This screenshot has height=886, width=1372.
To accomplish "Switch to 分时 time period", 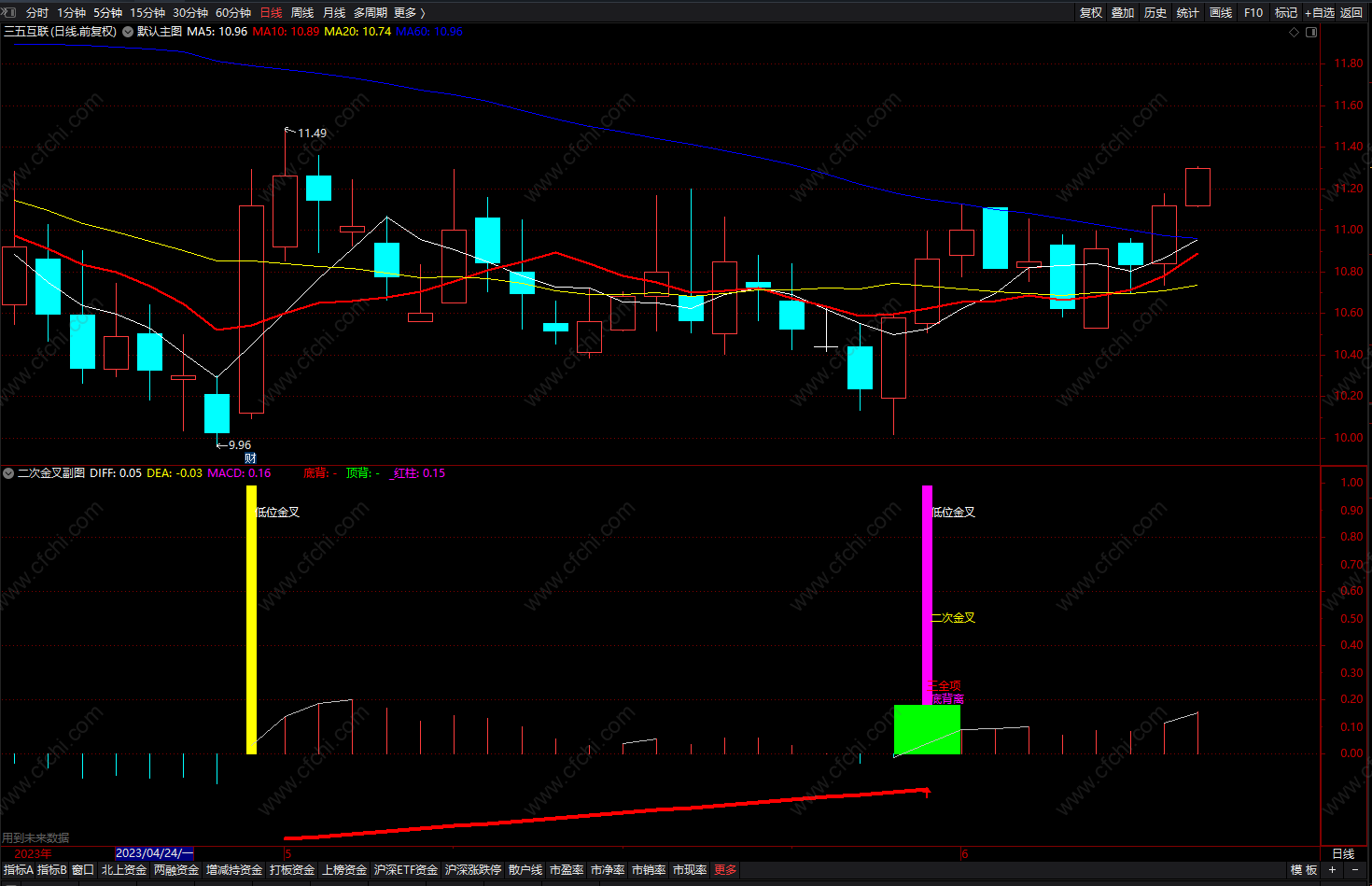I will point(37,13).
